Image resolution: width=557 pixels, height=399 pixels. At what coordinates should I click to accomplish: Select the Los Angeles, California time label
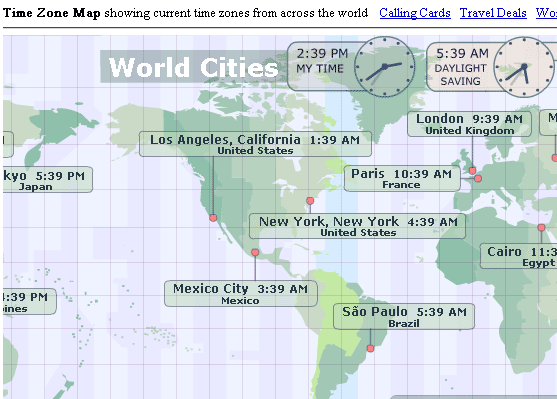(x=255, y=144)
